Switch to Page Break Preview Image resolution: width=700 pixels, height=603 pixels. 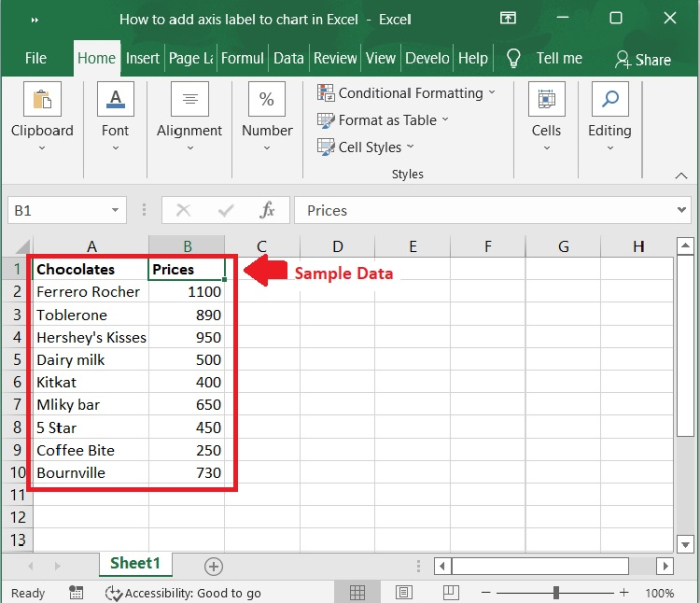pyautogui.click(x=450, y=592)
